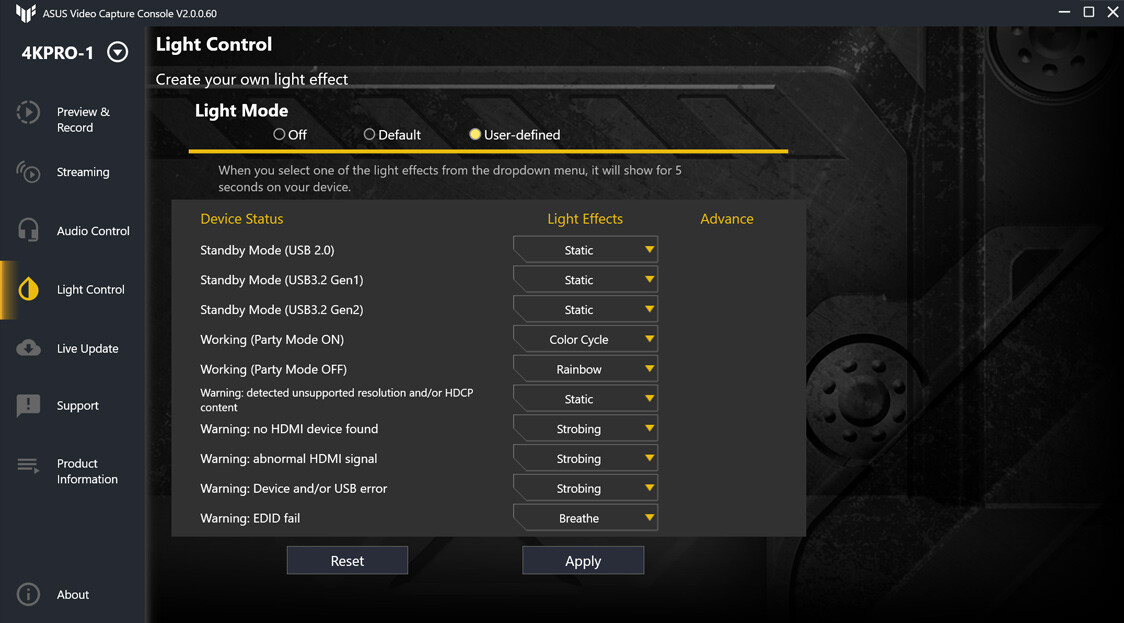Open Standby Mode (USB 2.0) light effect dropdown
This screenshot has width=1124, height=623.
pos(585,250)
